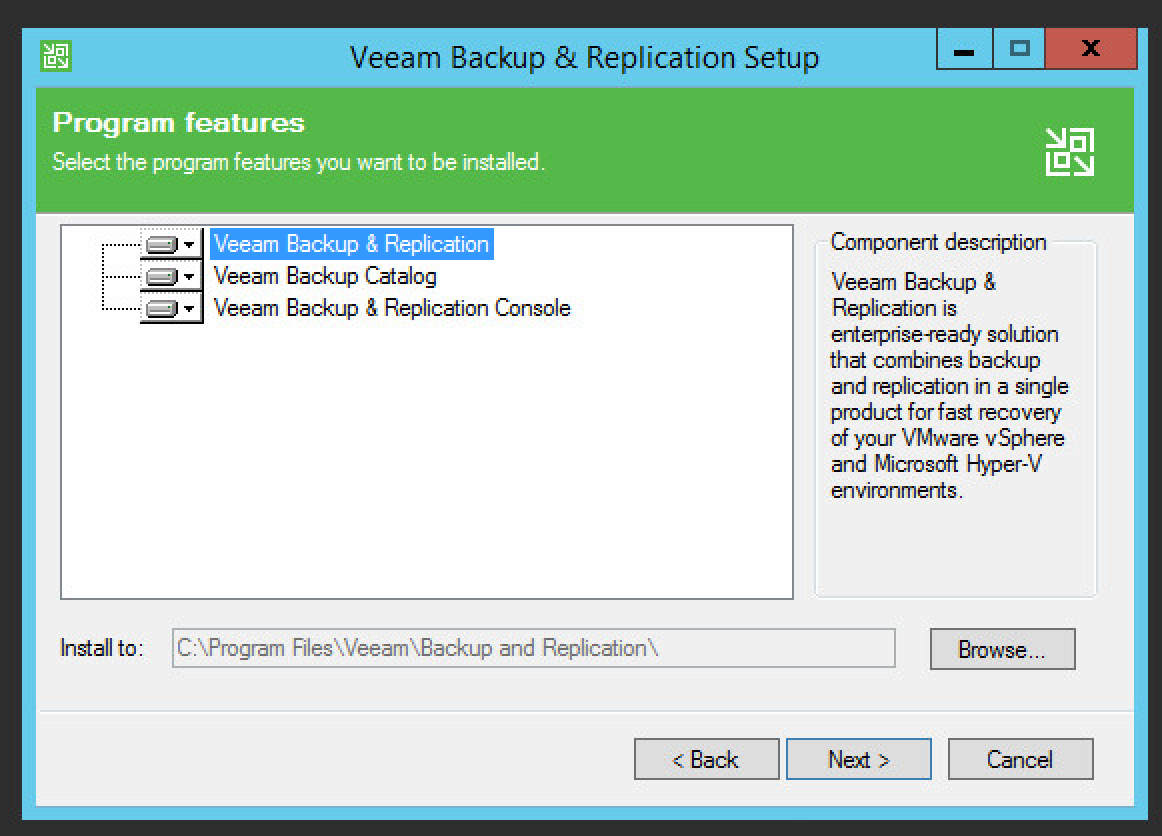Cancel the Veeam setup wizard
The height and width of the screenshot is (836, 1162).
tap(1020, 760)
